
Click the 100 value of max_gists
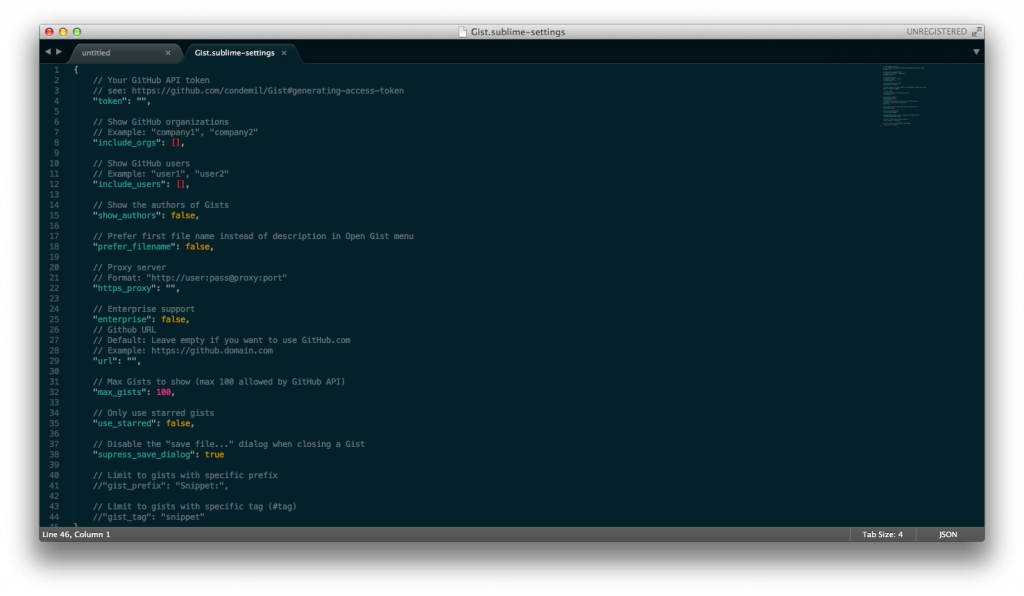(x=163, y=392)
